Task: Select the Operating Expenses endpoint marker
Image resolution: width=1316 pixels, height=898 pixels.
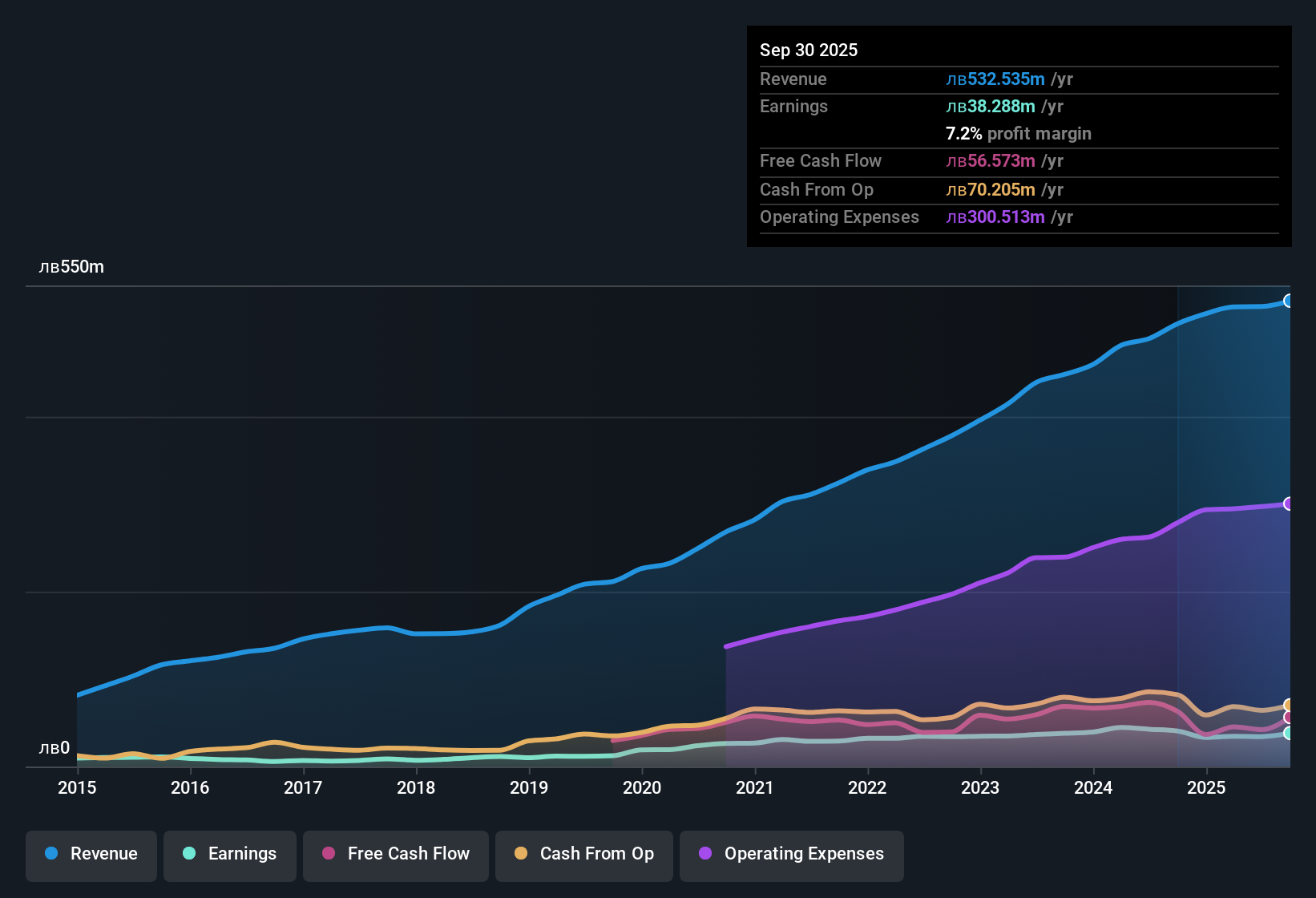Action: pos(1289,504)
